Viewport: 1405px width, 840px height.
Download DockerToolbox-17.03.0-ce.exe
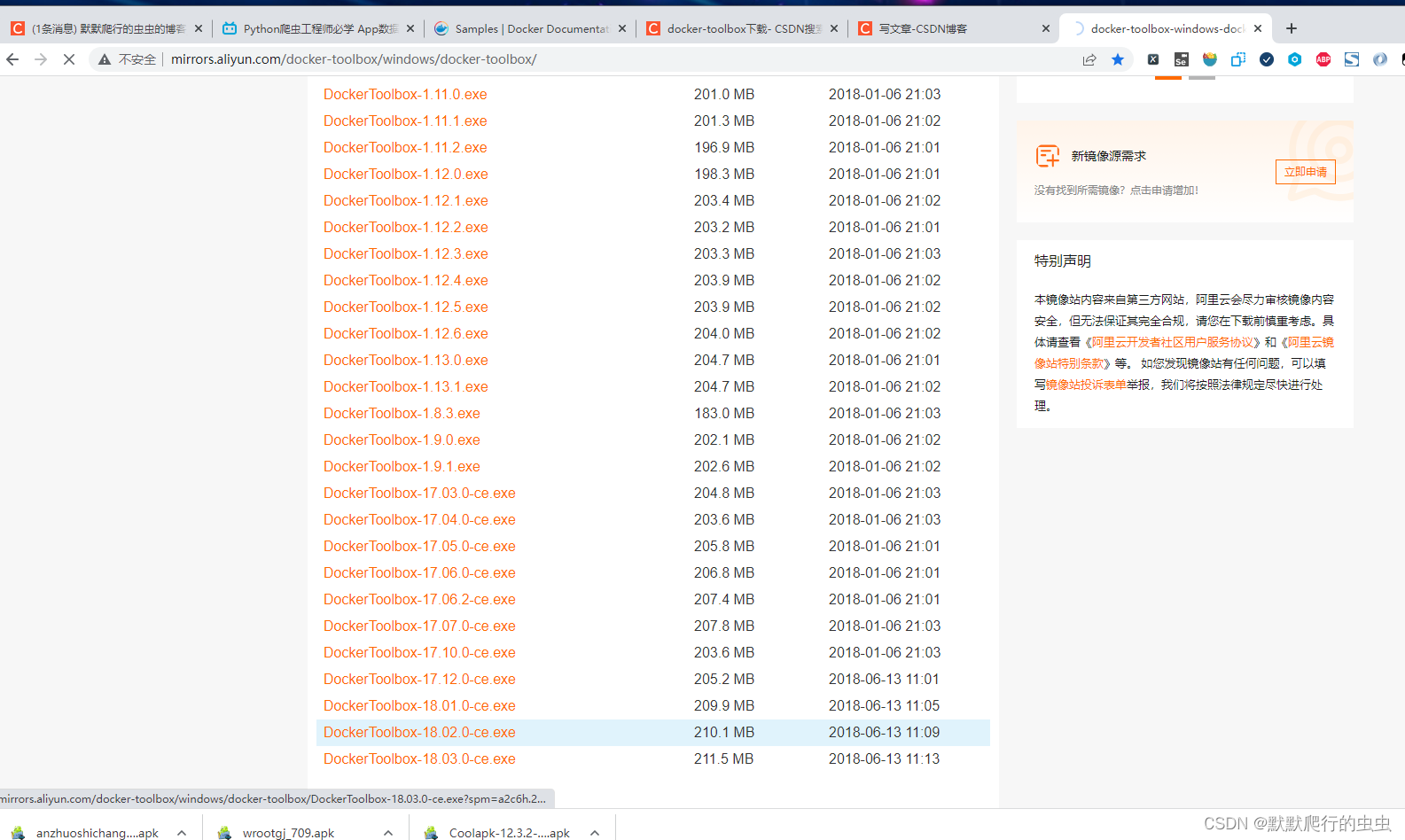pos(419,493)
